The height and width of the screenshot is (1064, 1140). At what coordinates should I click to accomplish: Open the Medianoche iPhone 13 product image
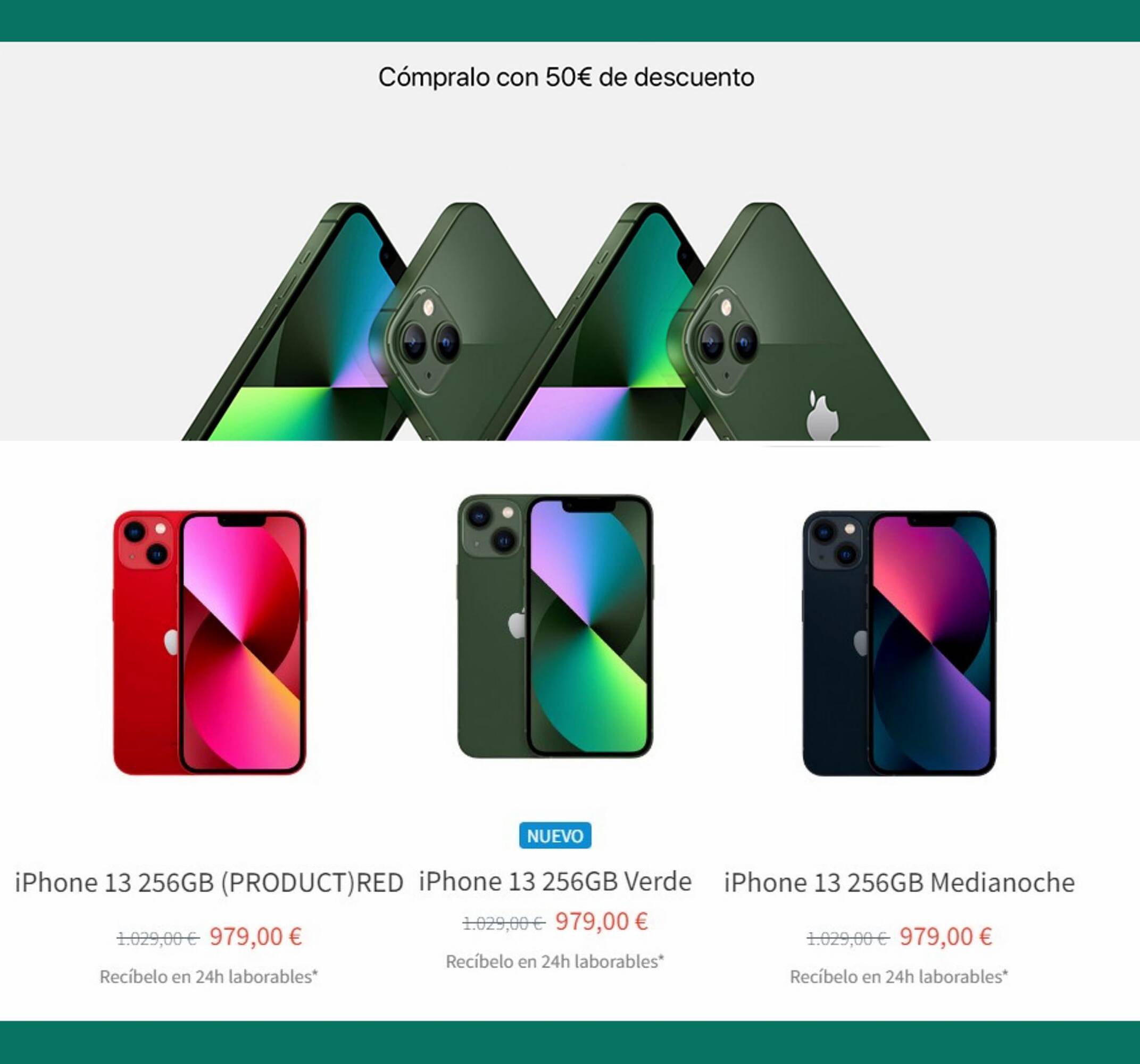pos(899,643)
